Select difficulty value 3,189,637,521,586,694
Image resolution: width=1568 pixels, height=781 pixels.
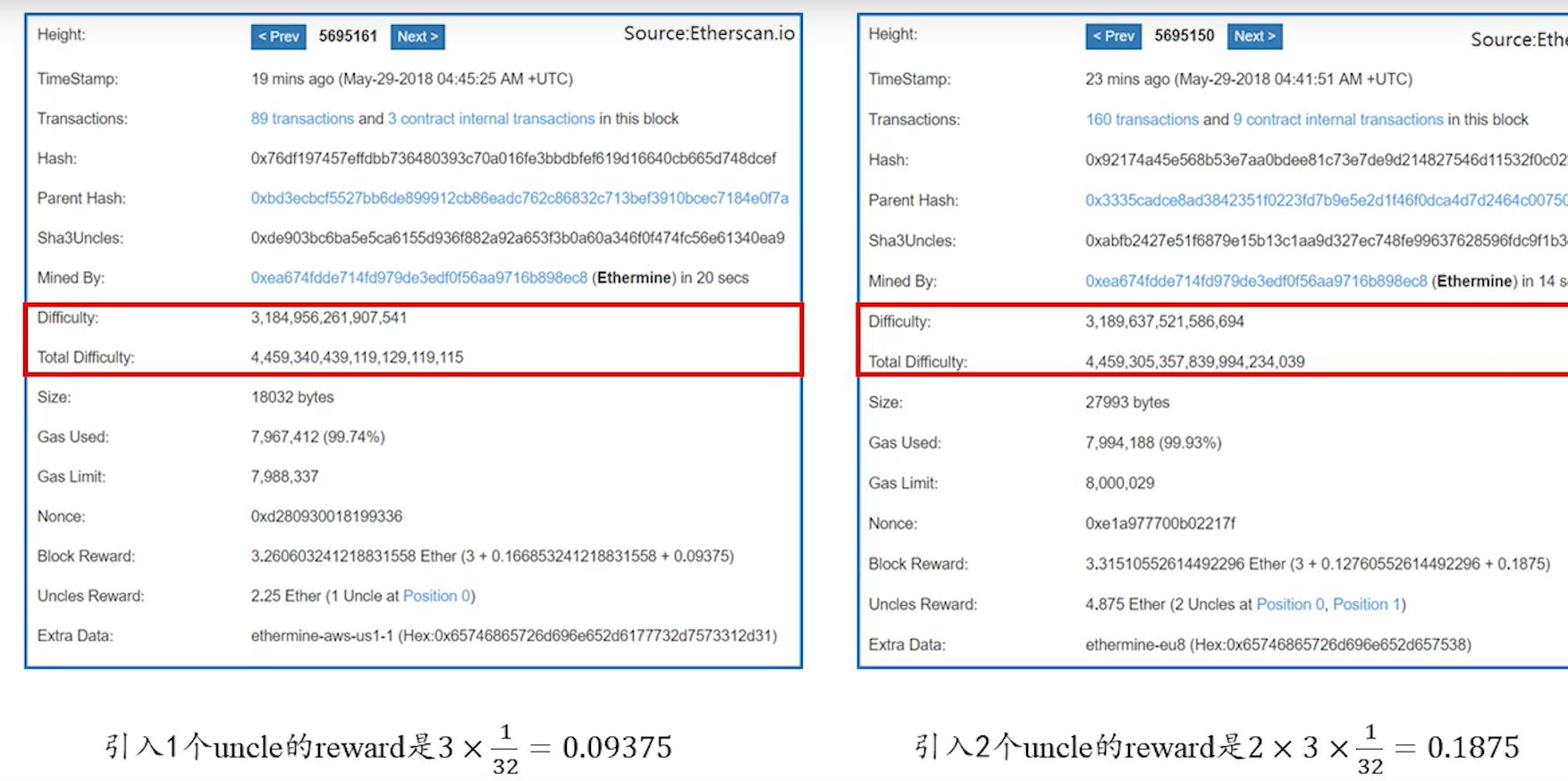click(1165, 322)
